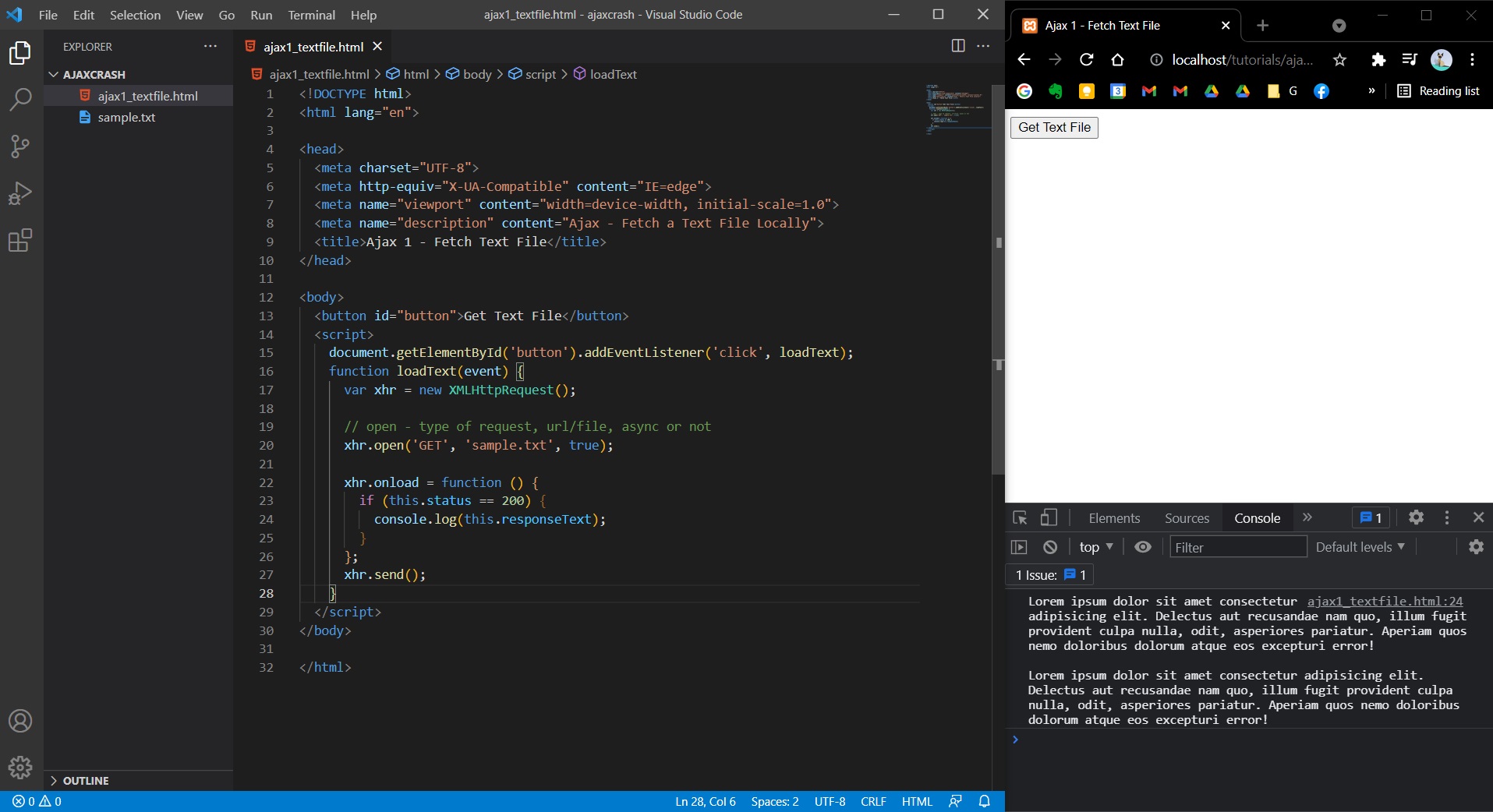Switch to the DevTools Sources tab
1493x812 pixels.
click(1187, 518)
